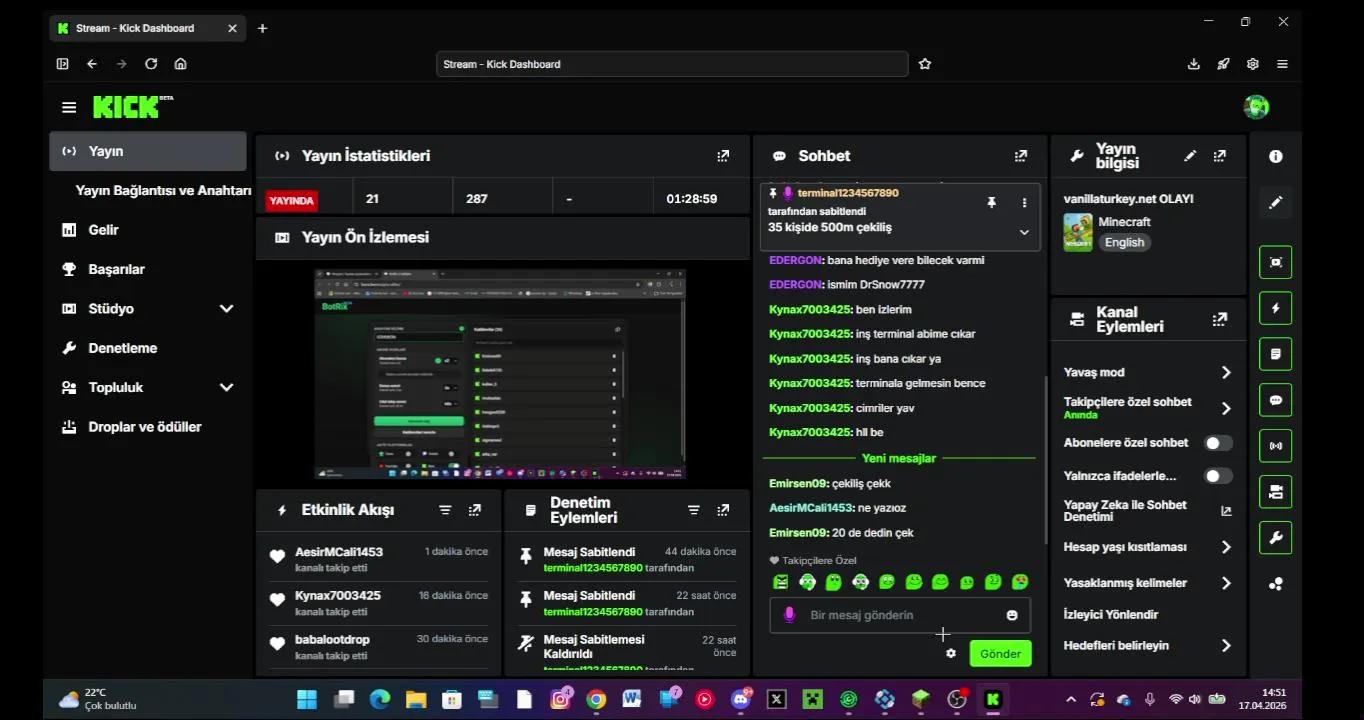This screenshot has height=720, width=1364.
Task: Open emoji picker in chat message box
Action: [x=1012, y=615]
